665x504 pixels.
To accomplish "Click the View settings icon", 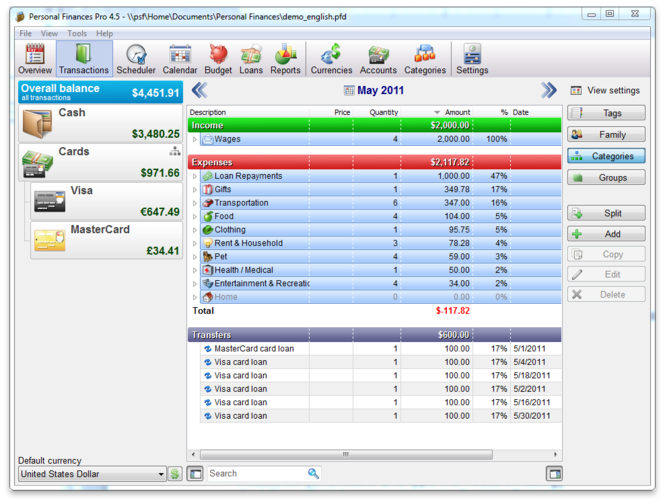I will pos(576,90).
